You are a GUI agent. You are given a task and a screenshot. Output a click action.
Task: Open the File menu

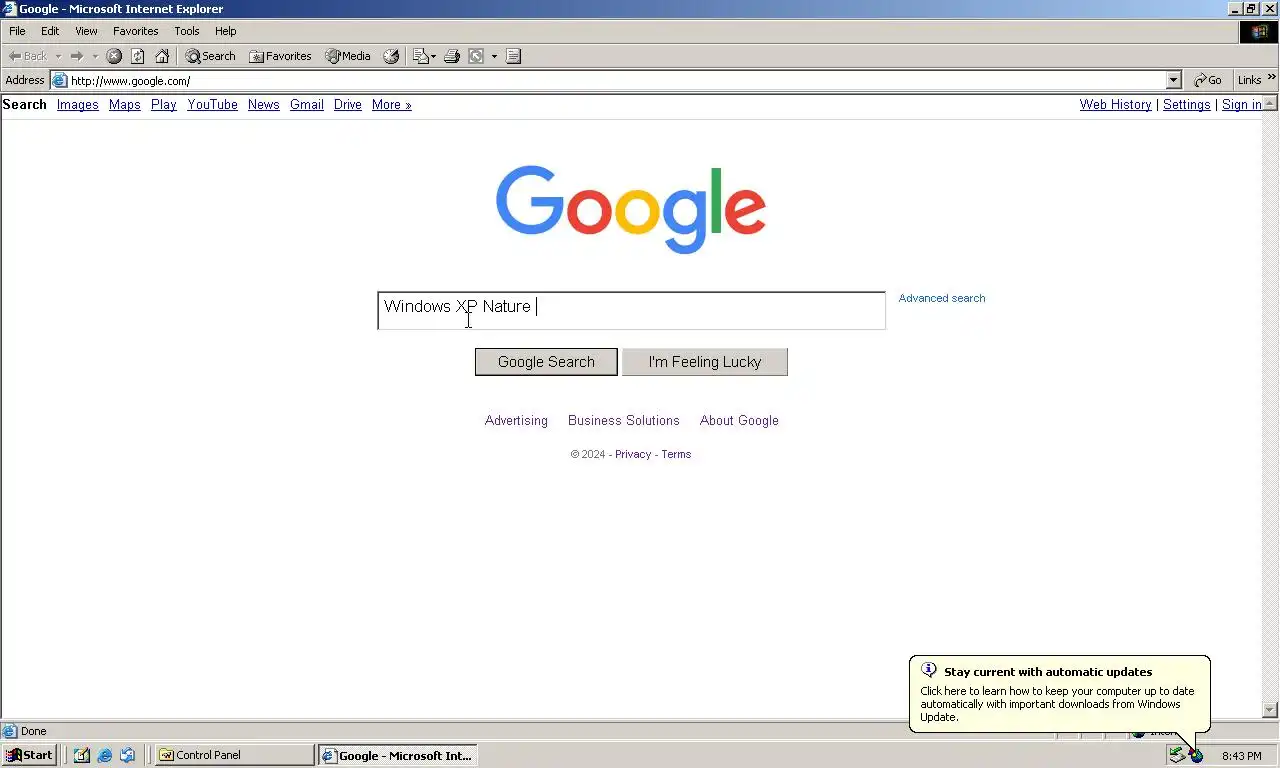tap(17, 31)
